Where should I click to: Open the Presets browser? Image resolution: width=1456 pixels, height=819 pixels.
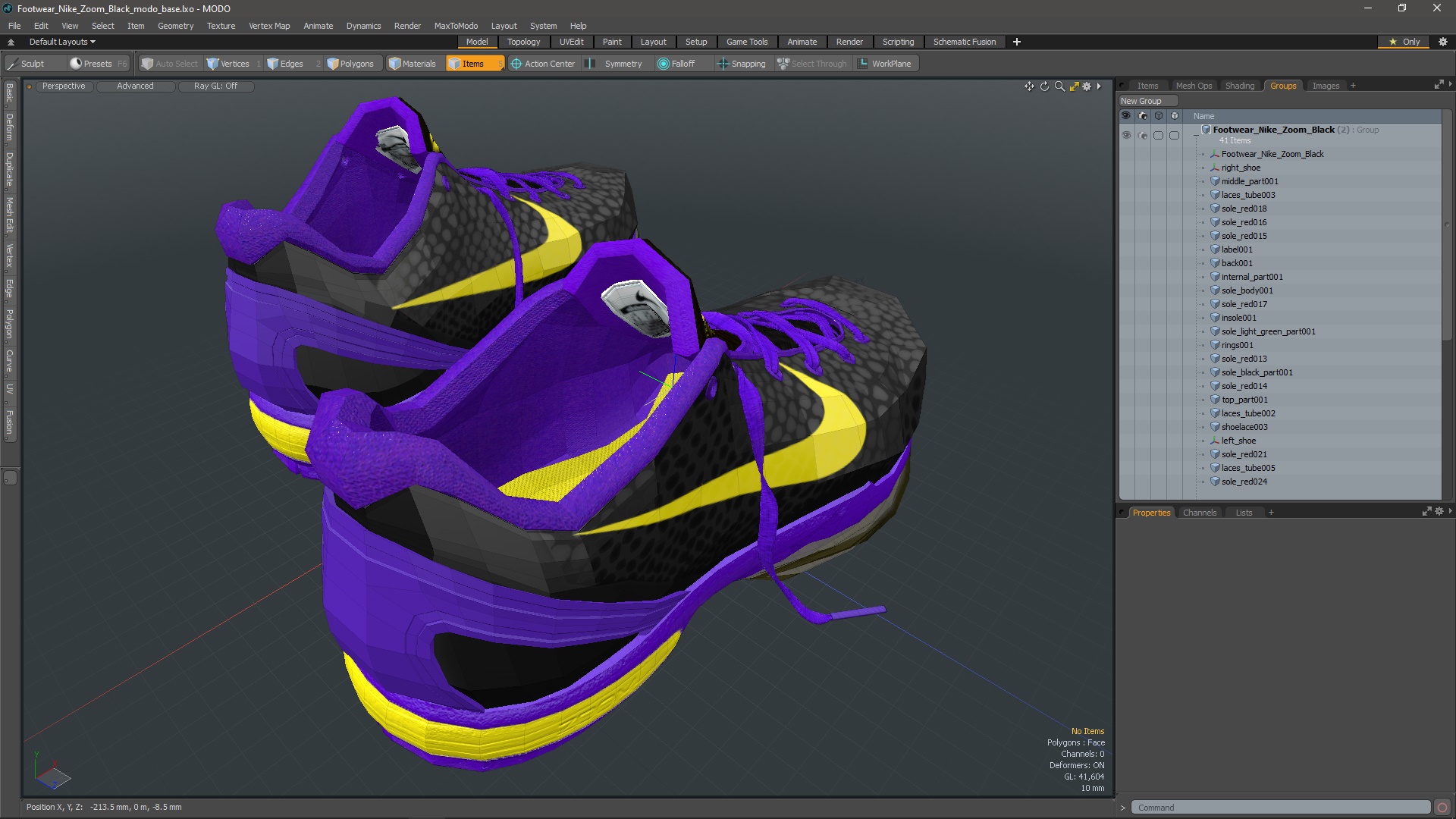98,64
